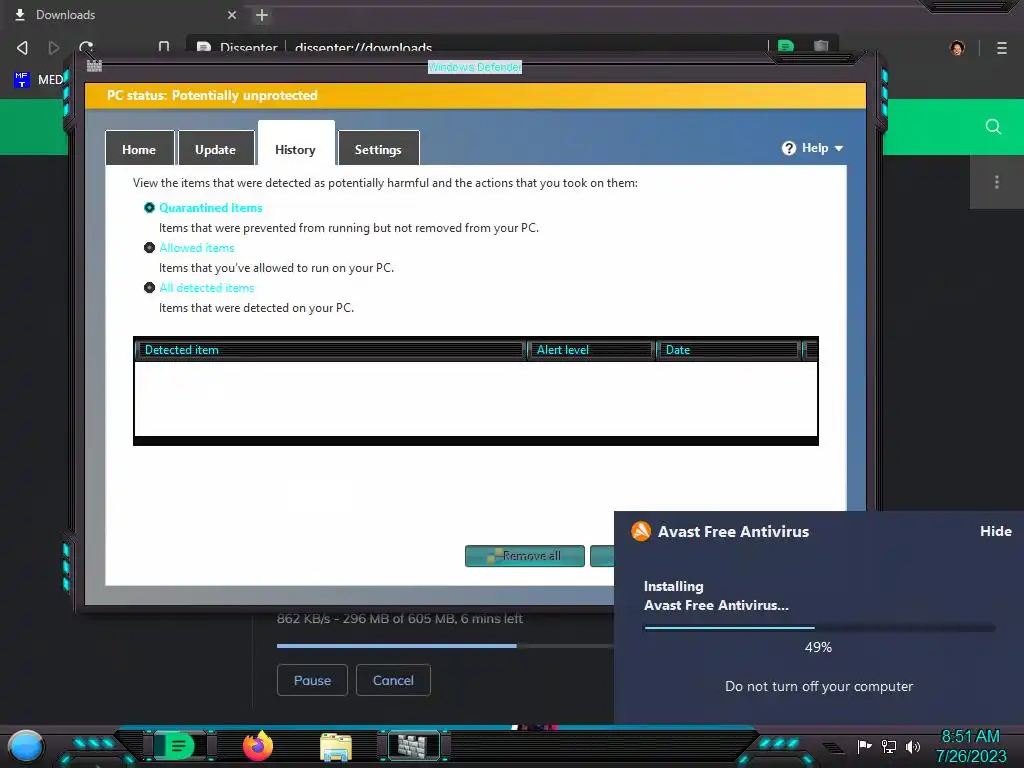Select the History tab in Defender
The width and height of the screenshot is (1024, 768).
tap(296, 145)
